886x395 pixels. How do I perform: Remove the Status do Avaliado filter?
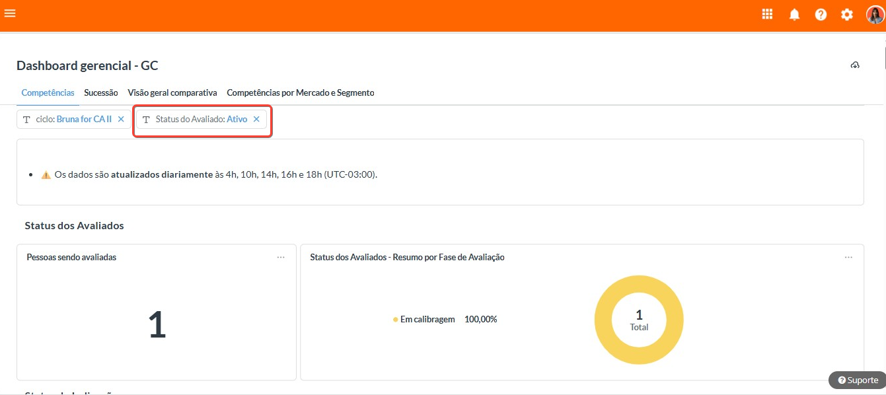[x=256, y=119]
